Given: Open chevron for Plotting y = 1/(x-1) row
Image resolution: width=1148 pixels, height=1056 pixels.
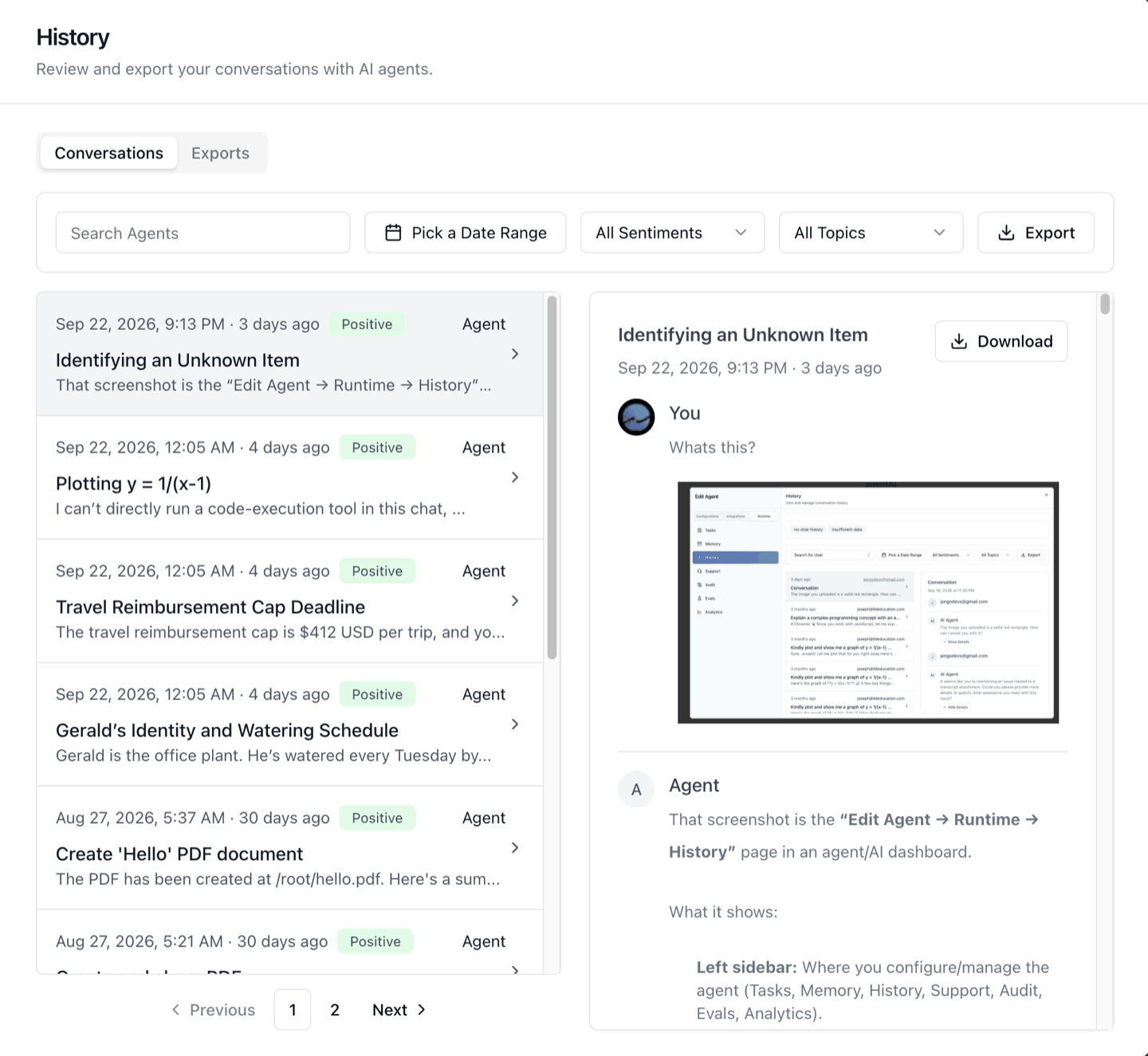Looking at the screenshot, I should click(515, 477).
